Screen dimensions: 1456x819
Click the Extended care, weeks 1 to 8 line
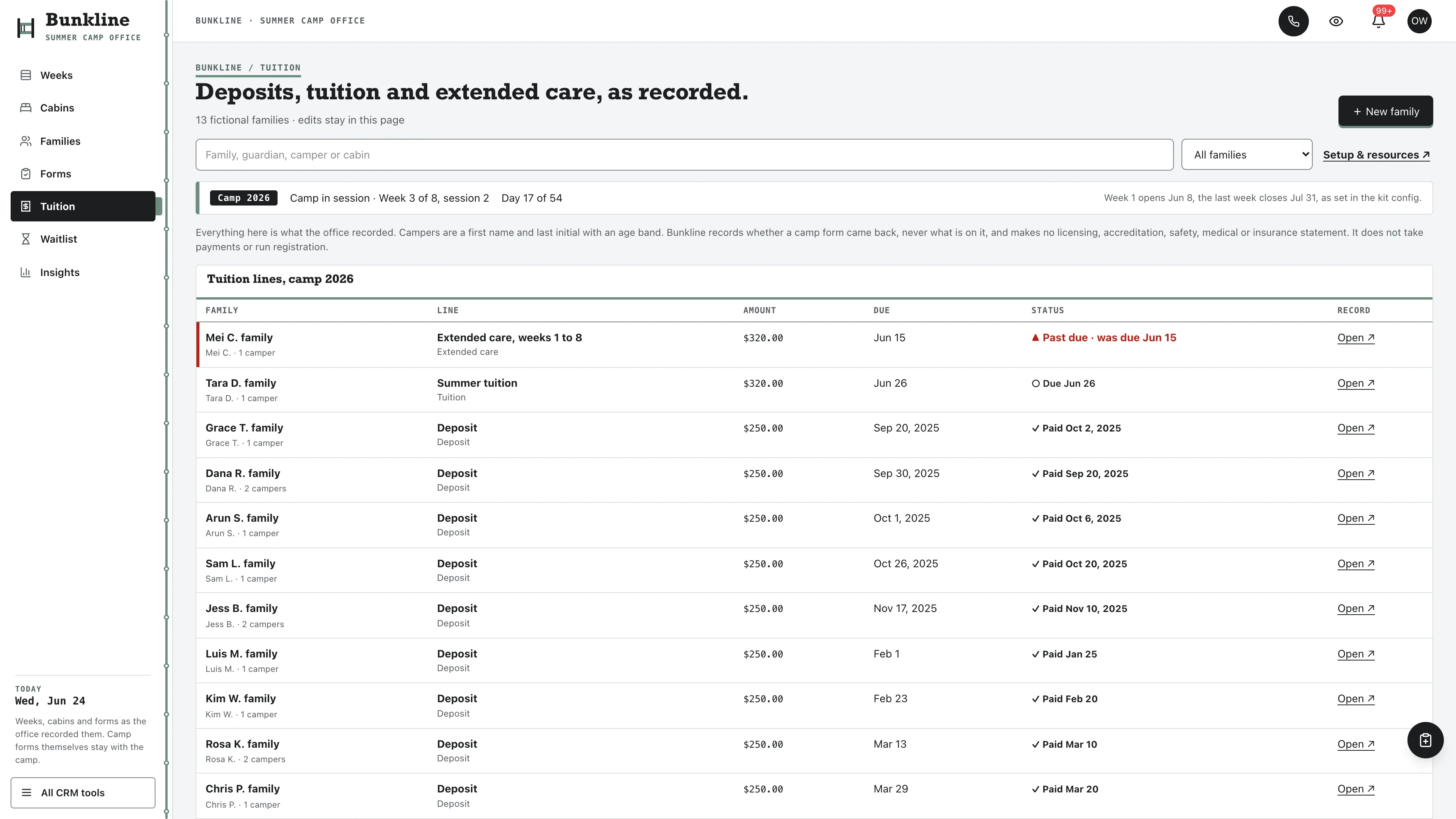click(509, 337)
